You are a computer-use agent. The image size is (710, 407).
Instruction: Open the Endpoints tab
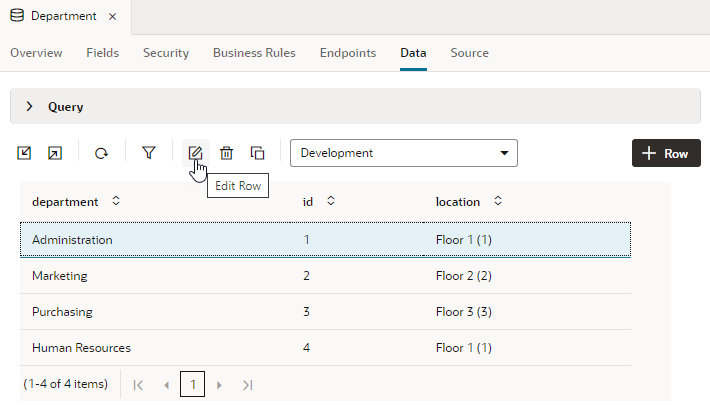348,53
